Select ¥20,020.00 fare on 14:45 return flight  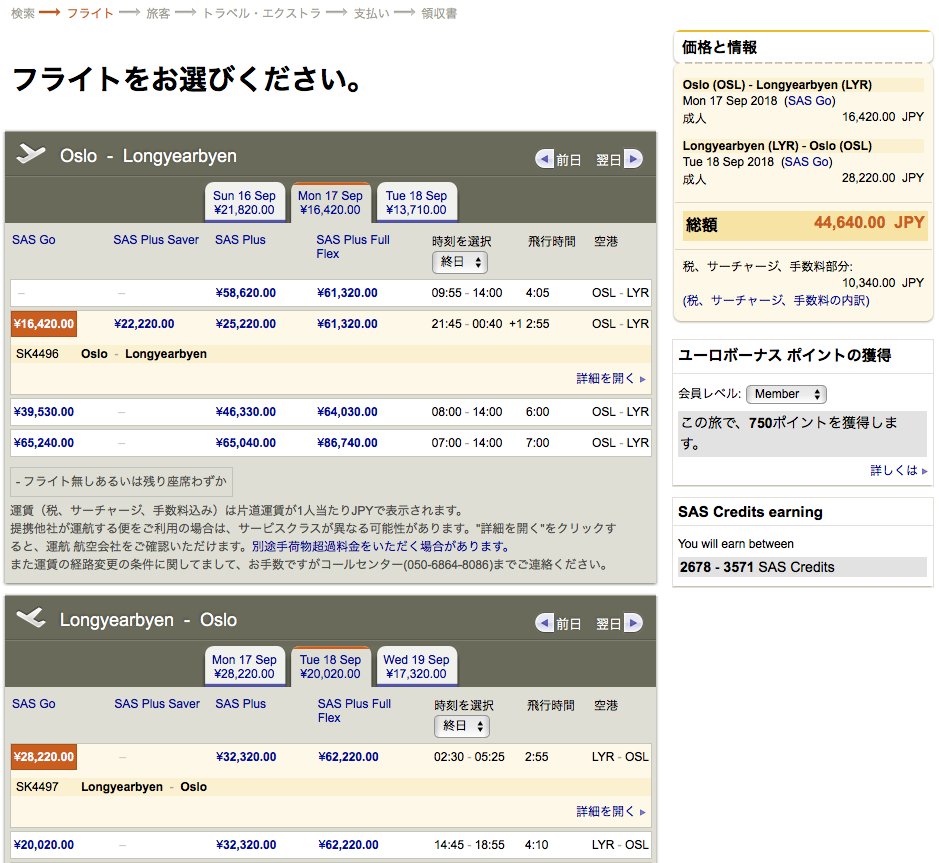point(44,845)
